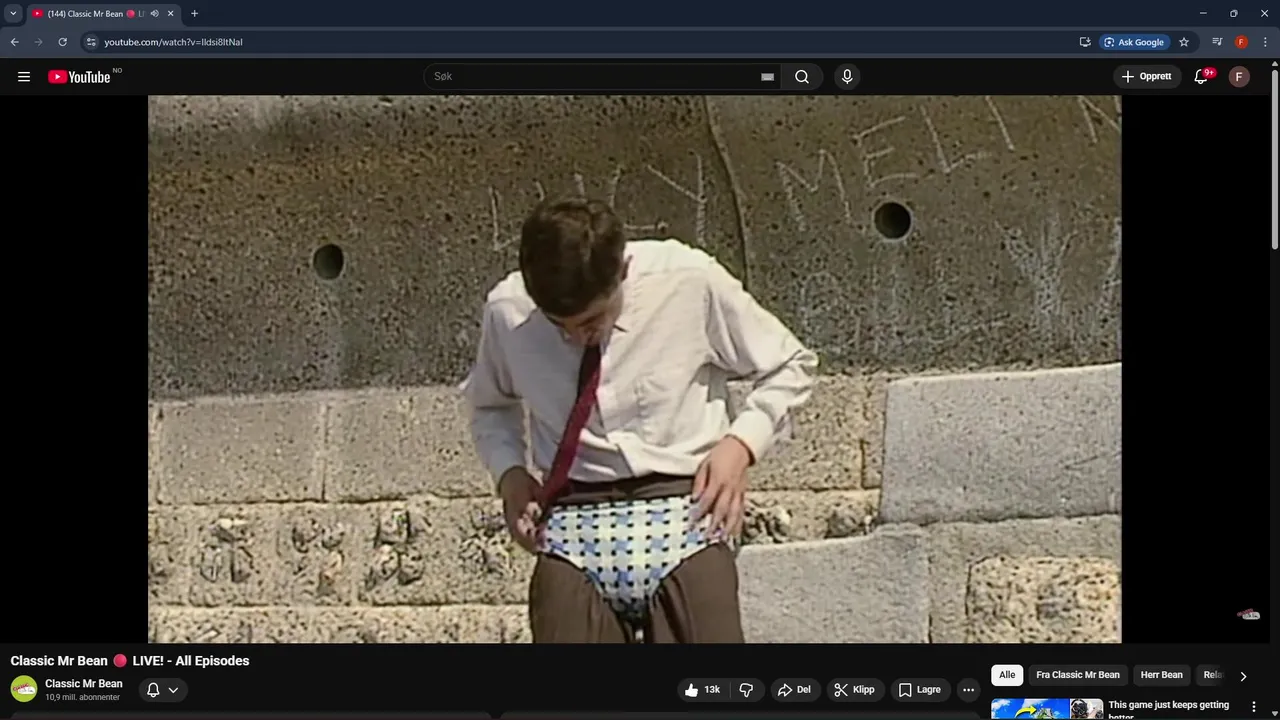Open Classic Mr Bean channel avatar

[x=24, y=689]
